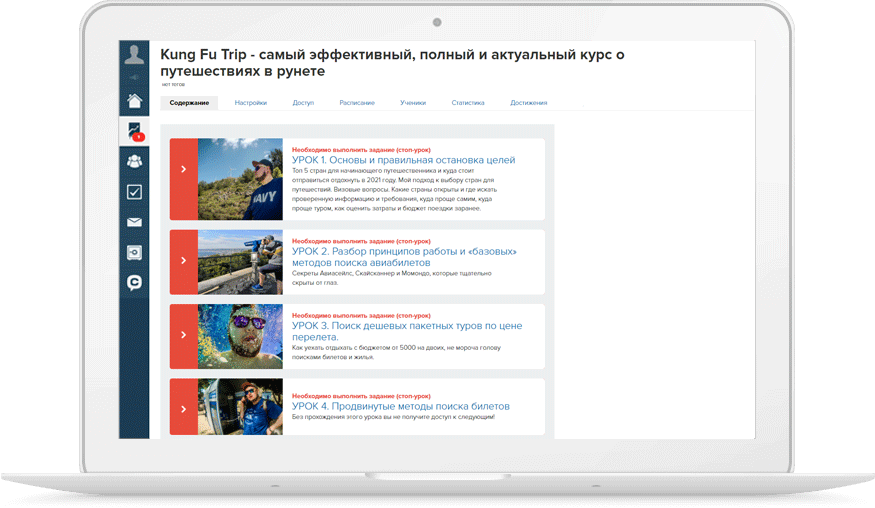Switch to the Доступ tab
This screenshot has height=508, width=875.
[x=303, y=103]
